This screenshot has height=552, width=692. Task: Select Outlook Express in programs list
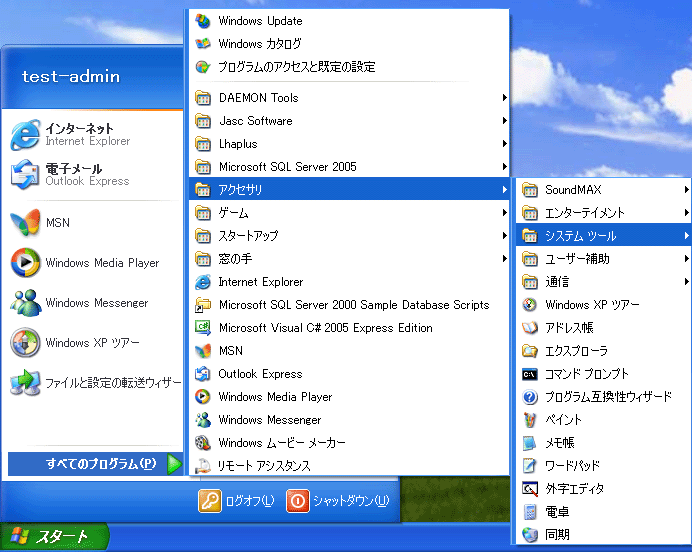pos(349,374)
